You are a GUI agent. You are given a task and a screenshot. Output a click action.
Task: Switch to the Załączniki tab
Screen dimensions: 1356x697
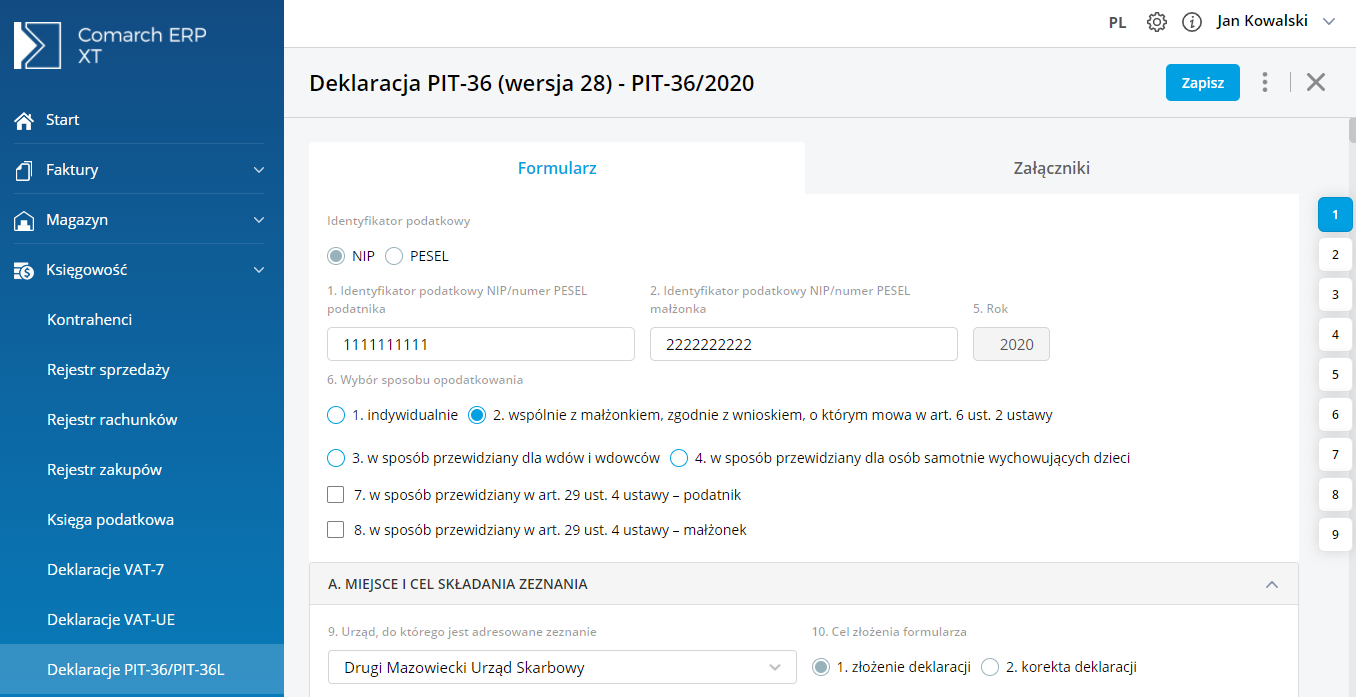click(1051, 168)
